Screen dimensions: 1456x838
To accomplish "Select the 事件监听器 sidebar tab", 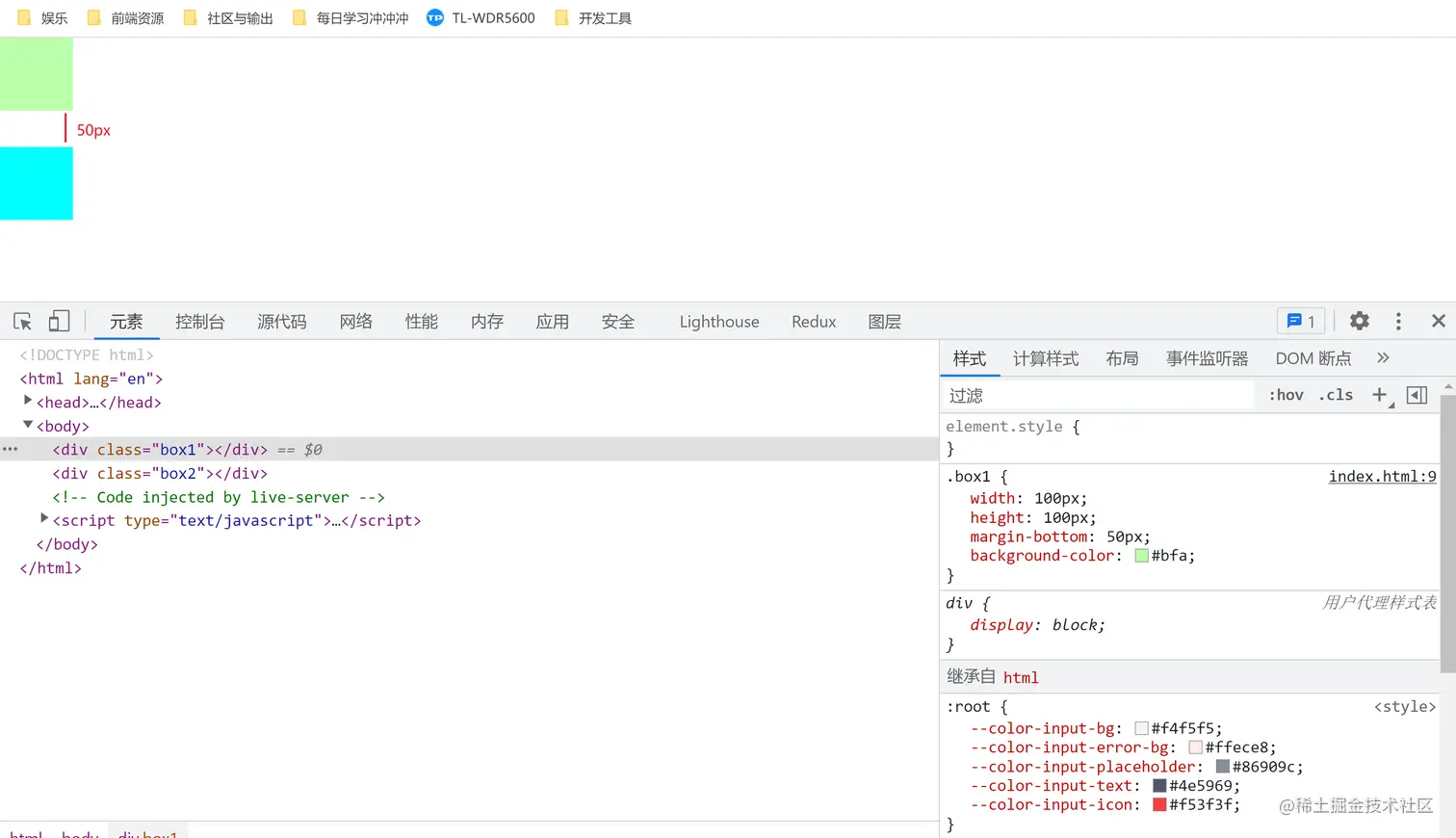I will point(1208,358).
